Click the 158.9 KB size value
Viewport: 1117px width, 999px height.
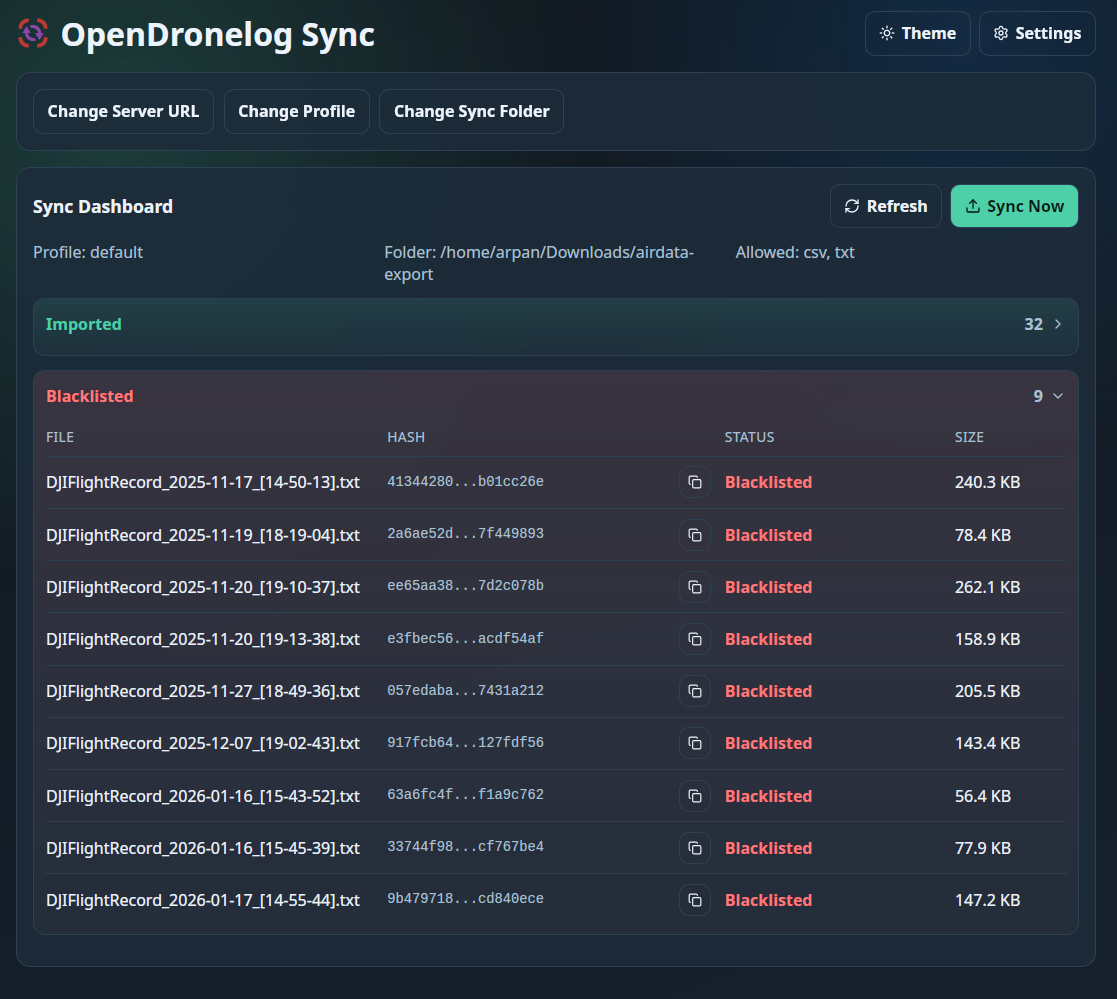tap(987, 639)
